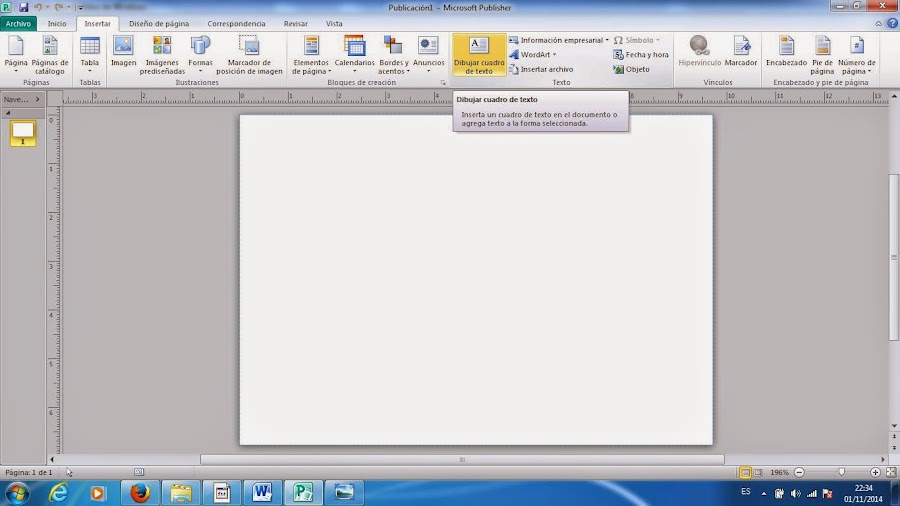Open Imágenes prediseñadas clip art

tap(162, 54)
